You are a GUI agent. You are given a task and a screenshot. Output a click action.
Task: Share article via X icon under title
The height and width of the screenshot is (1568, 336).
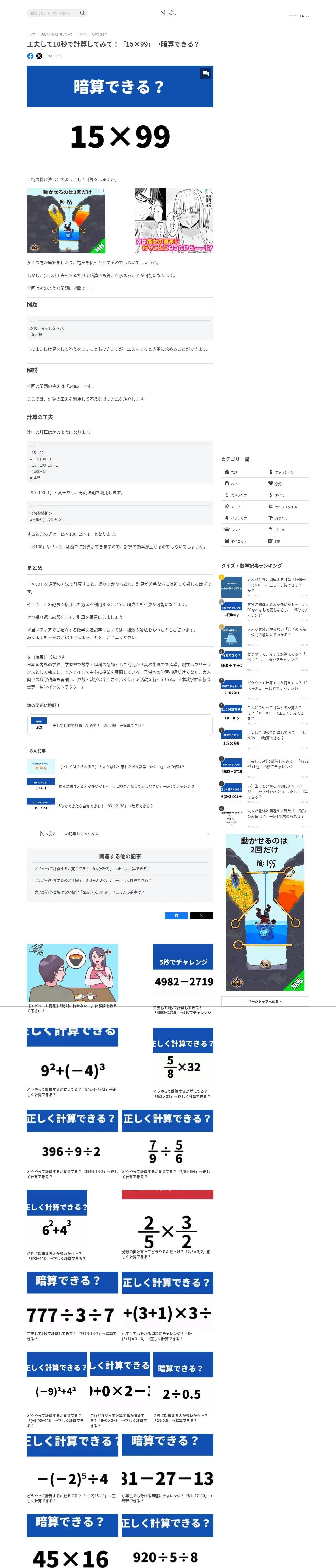(x=40, y=56)
